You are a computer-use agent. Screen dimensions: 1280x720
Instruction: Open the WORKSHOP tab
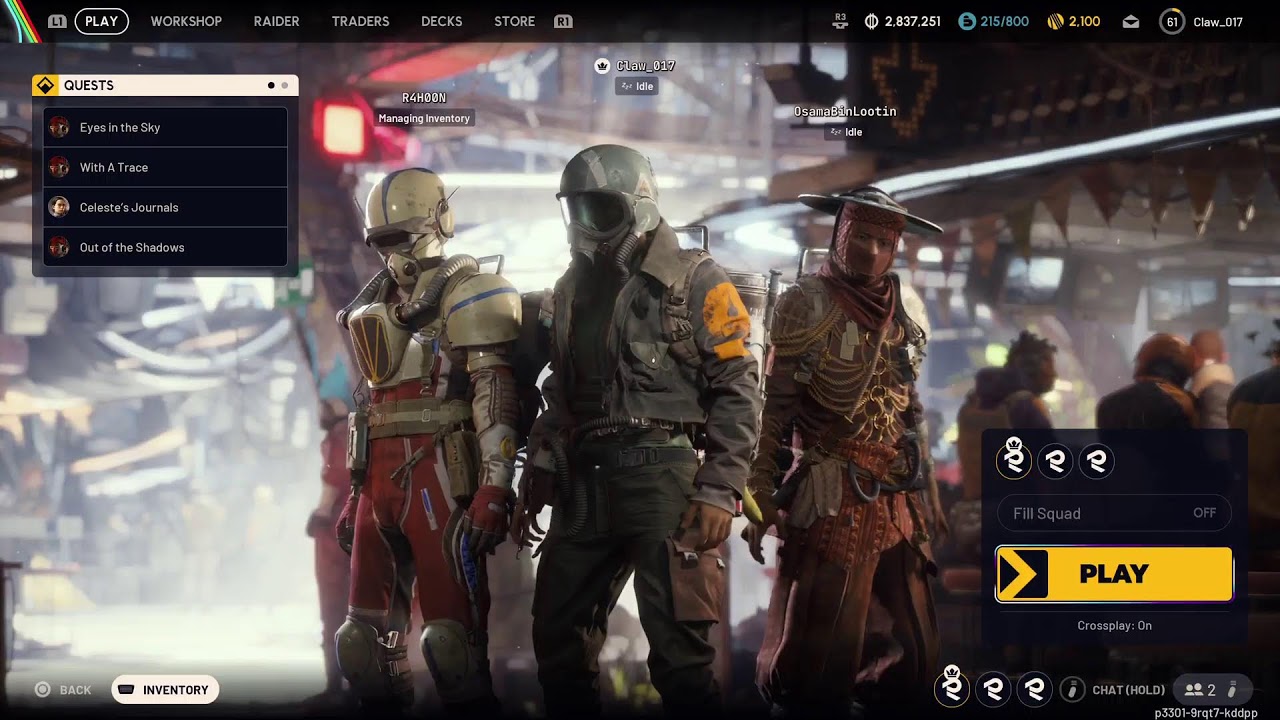[x=186, y=21]
